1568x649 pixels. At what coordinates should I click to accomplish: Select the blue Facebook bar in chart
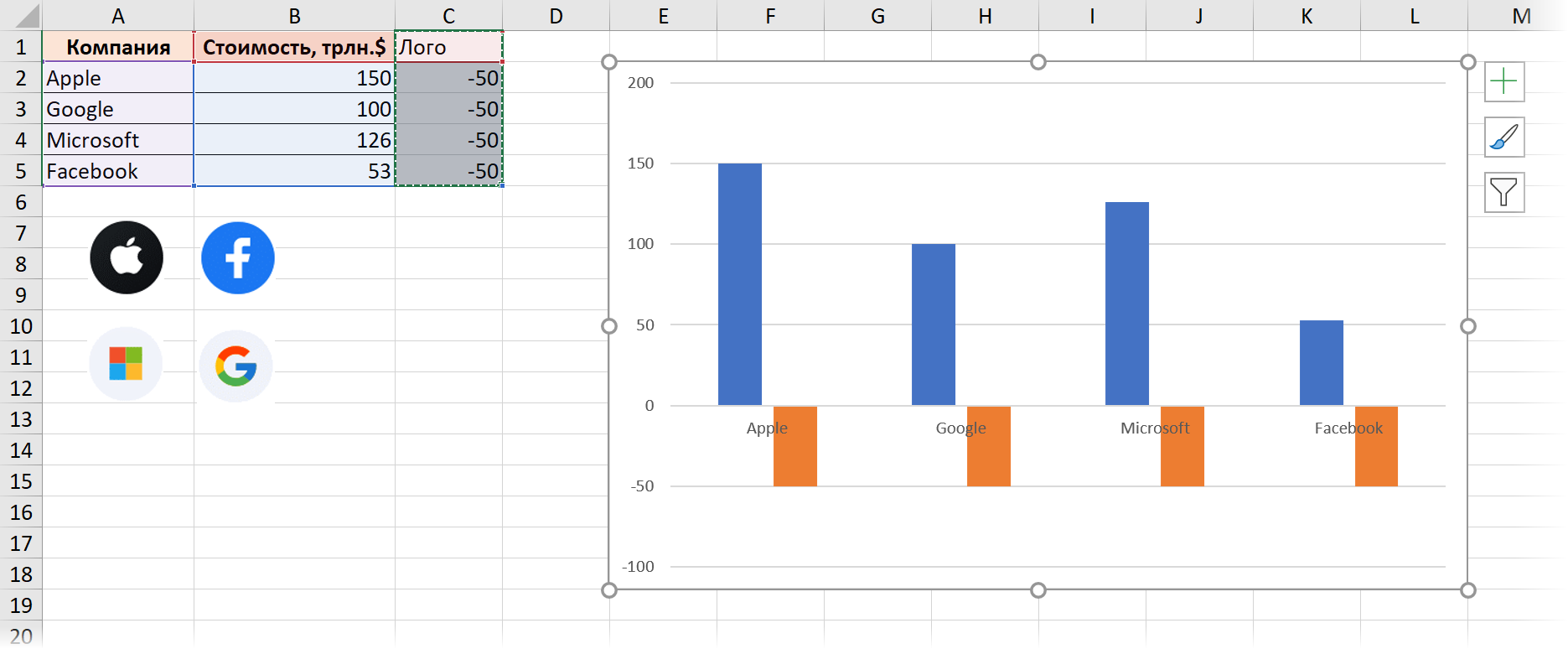point(1322,362)
